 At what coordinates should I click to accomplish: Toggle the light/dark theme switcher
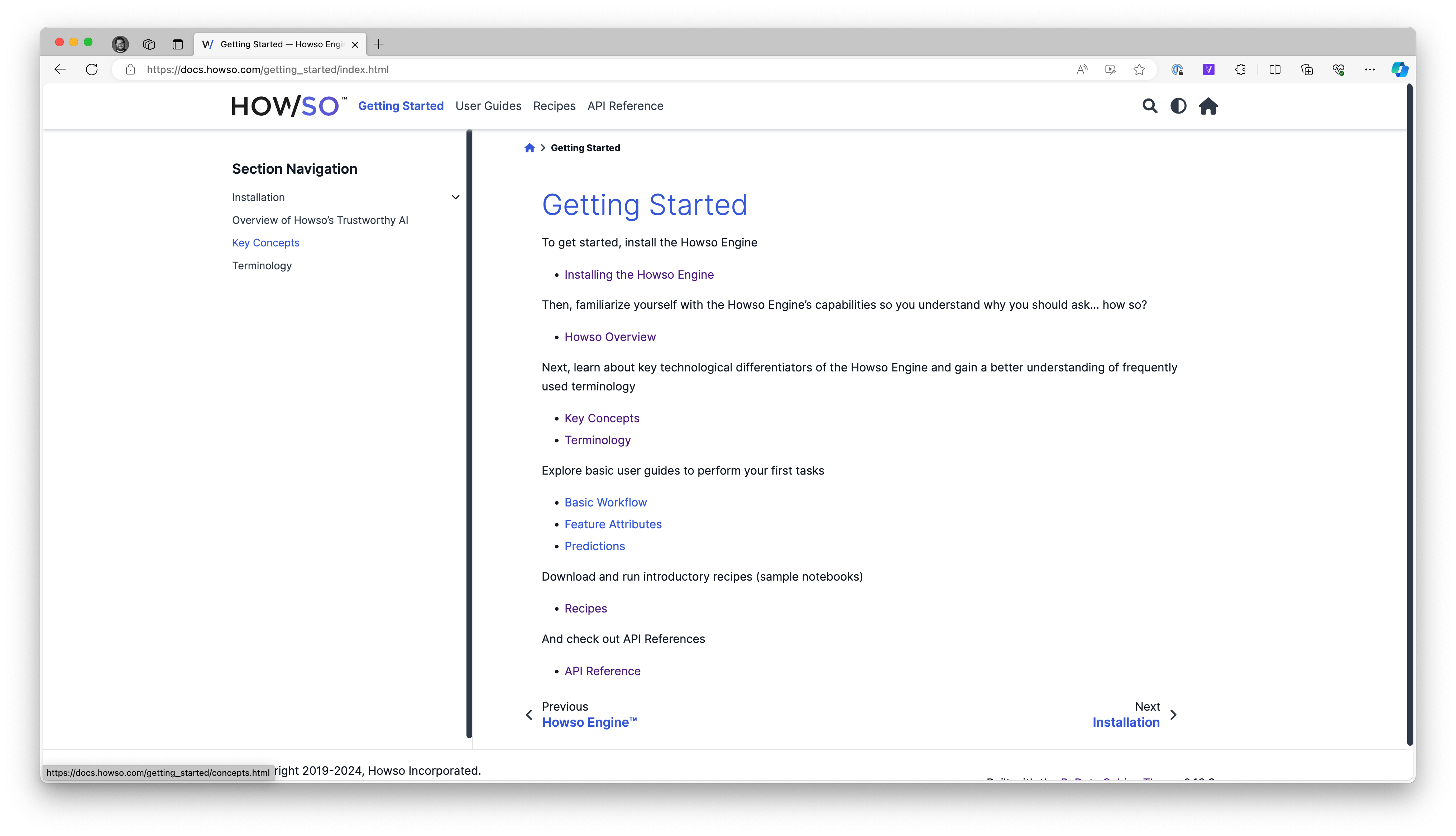coord(1178,106)
